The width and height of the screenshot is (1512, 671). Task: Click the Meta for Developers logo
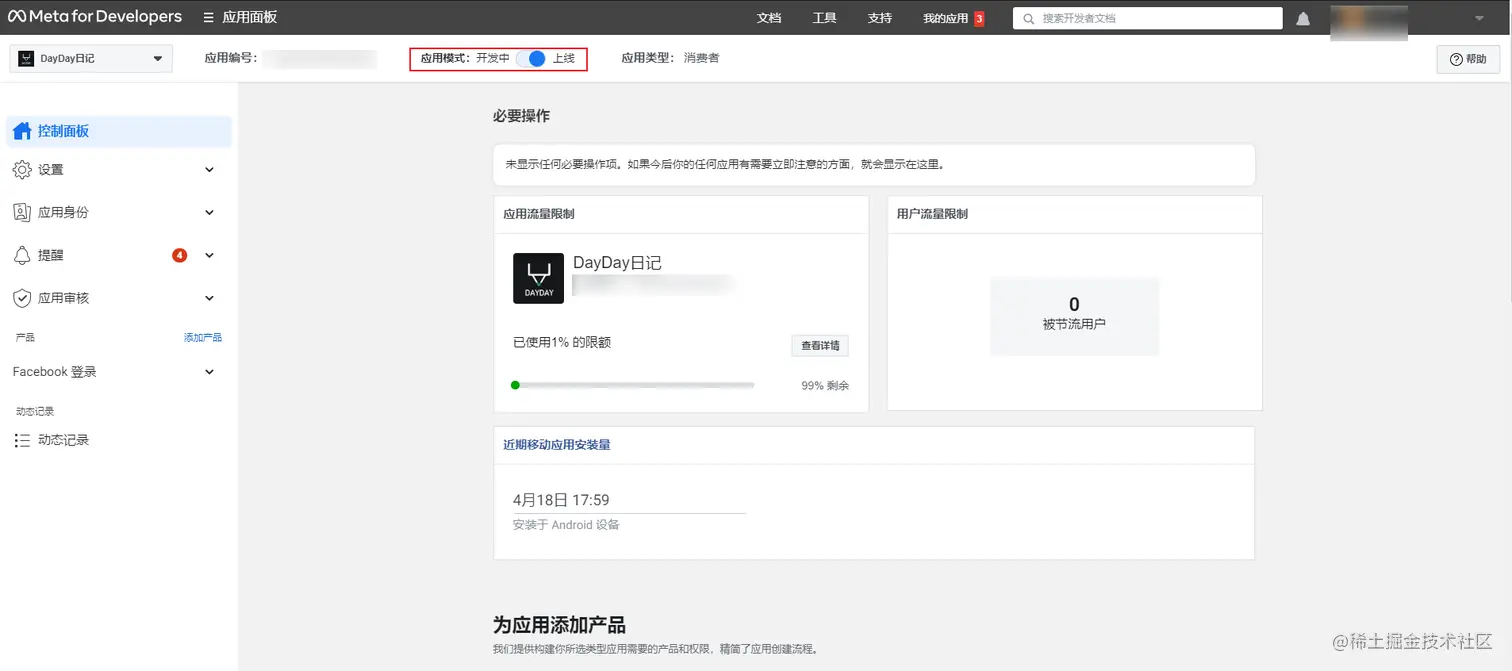pos(95,17)
